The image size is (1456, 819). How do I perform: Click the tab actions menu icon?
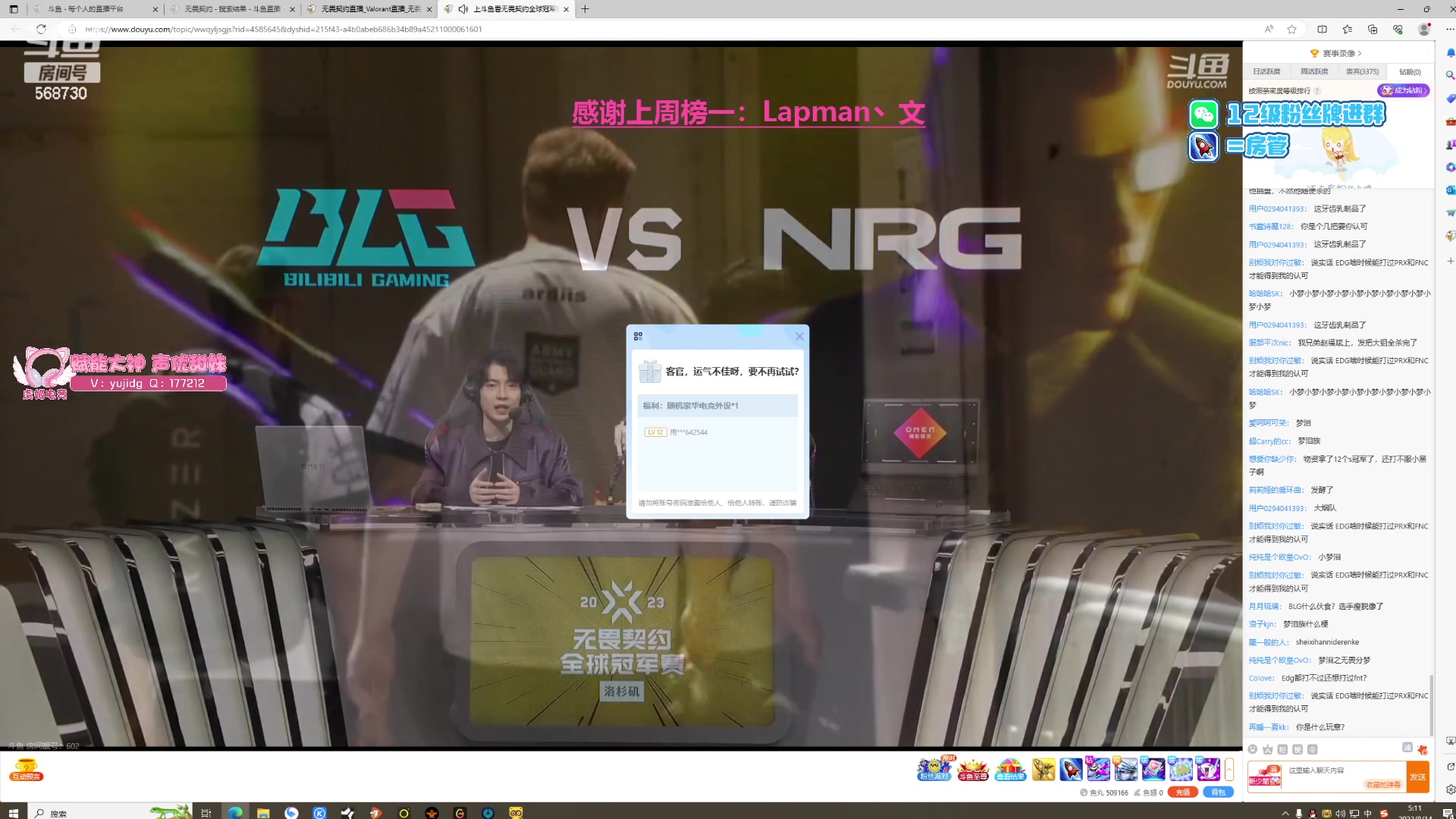click(14, 9)
